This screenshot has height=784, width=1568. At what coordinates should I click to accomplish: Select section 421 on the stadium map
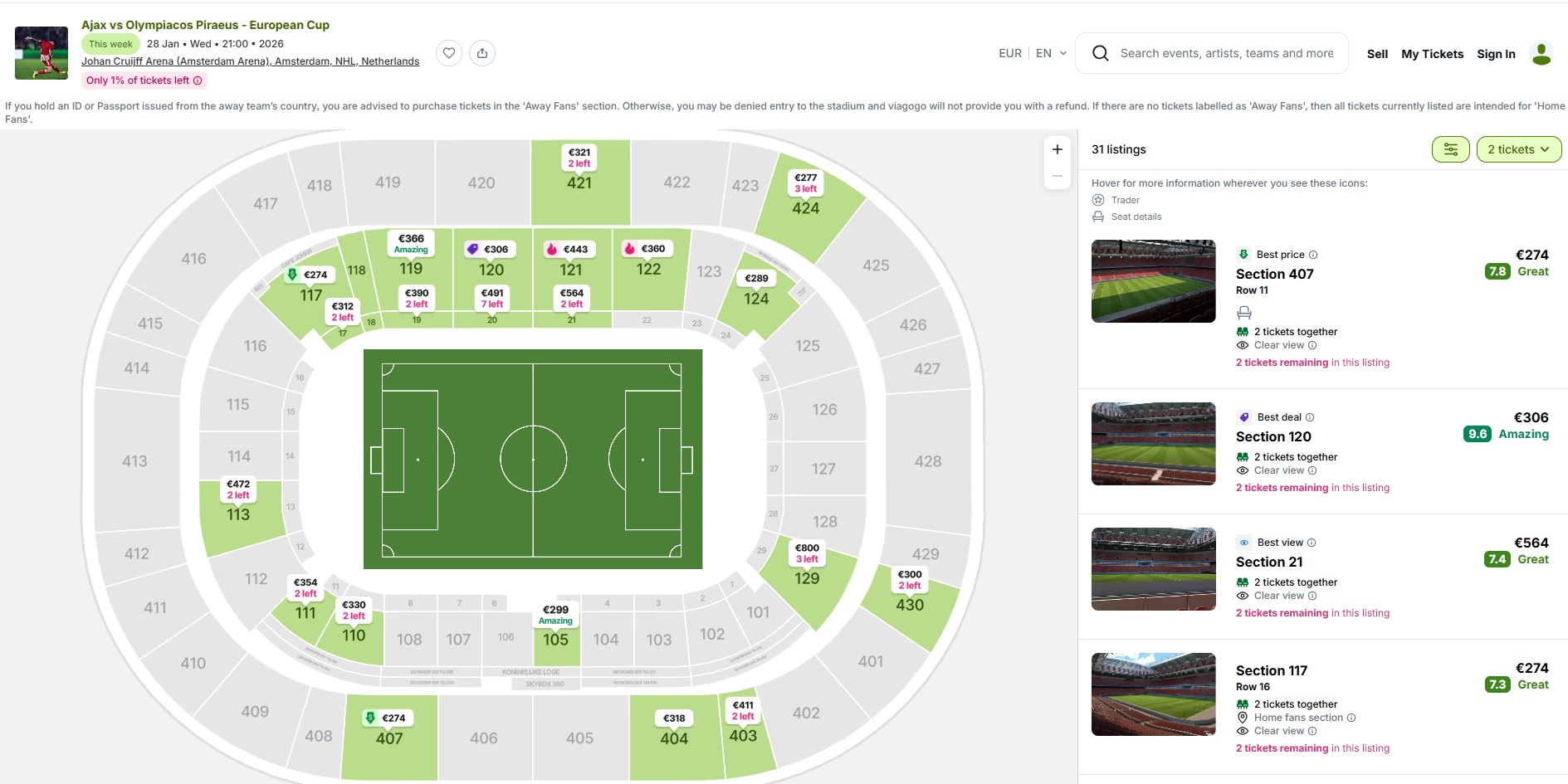coord(579,183)
